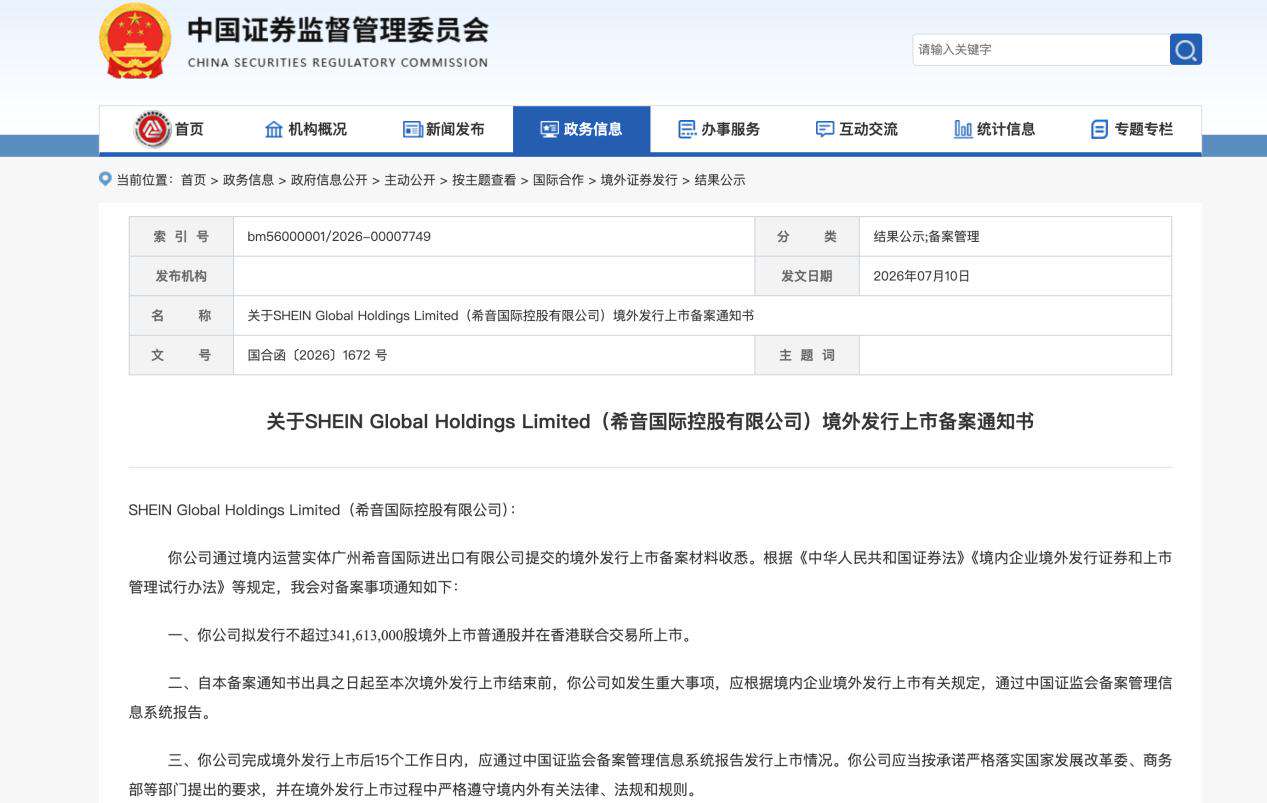
Task: Click the salutation line SHEIN Global Holdings Limited
Action: 322,510
